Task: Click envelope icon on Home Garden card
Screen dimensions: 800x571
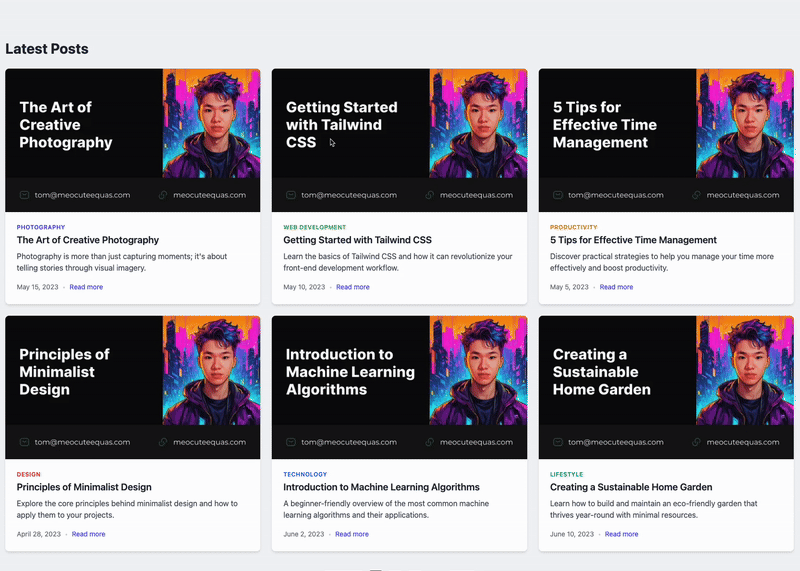Action: tap(558, 442)
